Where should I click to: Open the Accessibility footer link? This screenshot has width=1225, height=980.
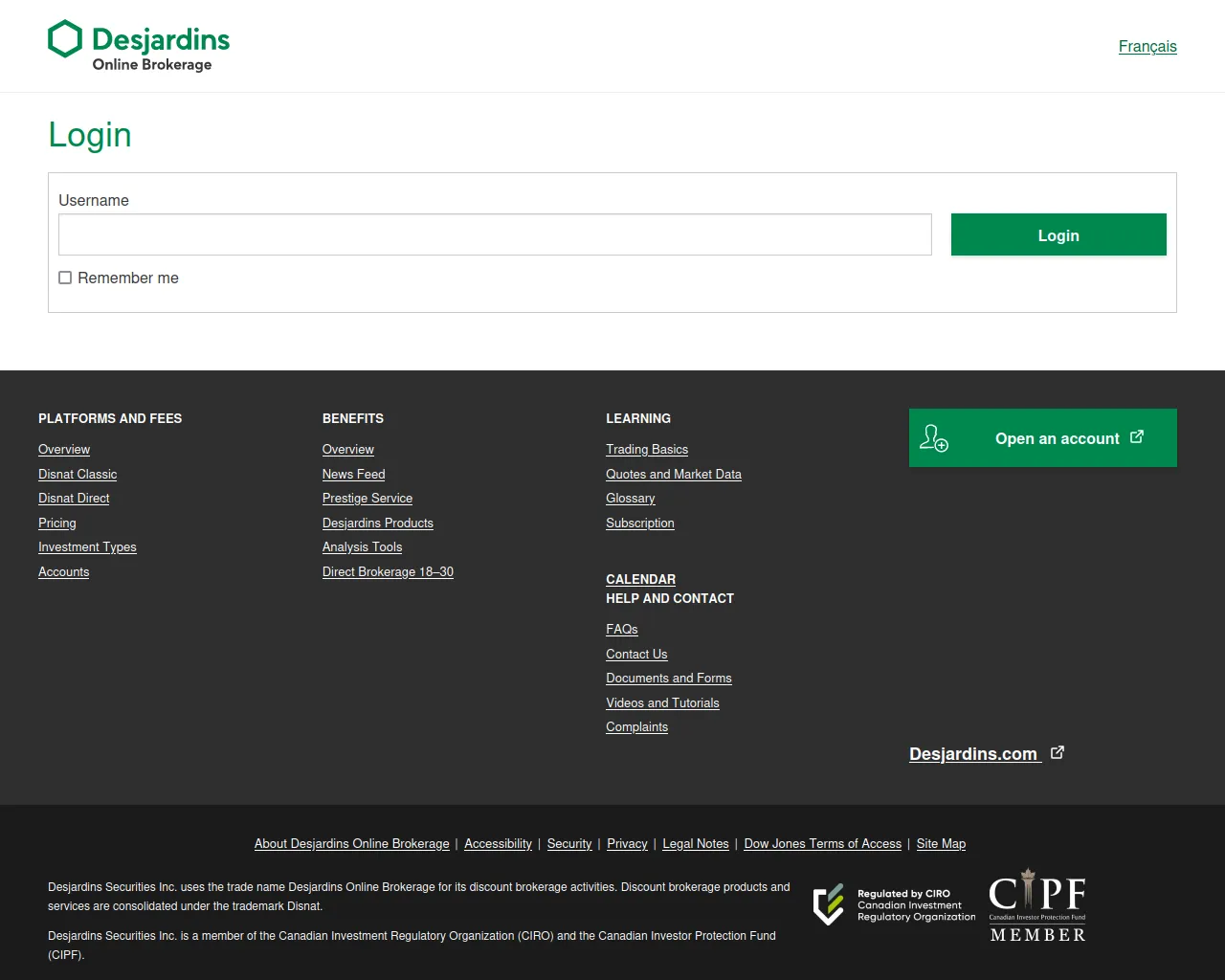pos(498,843)
